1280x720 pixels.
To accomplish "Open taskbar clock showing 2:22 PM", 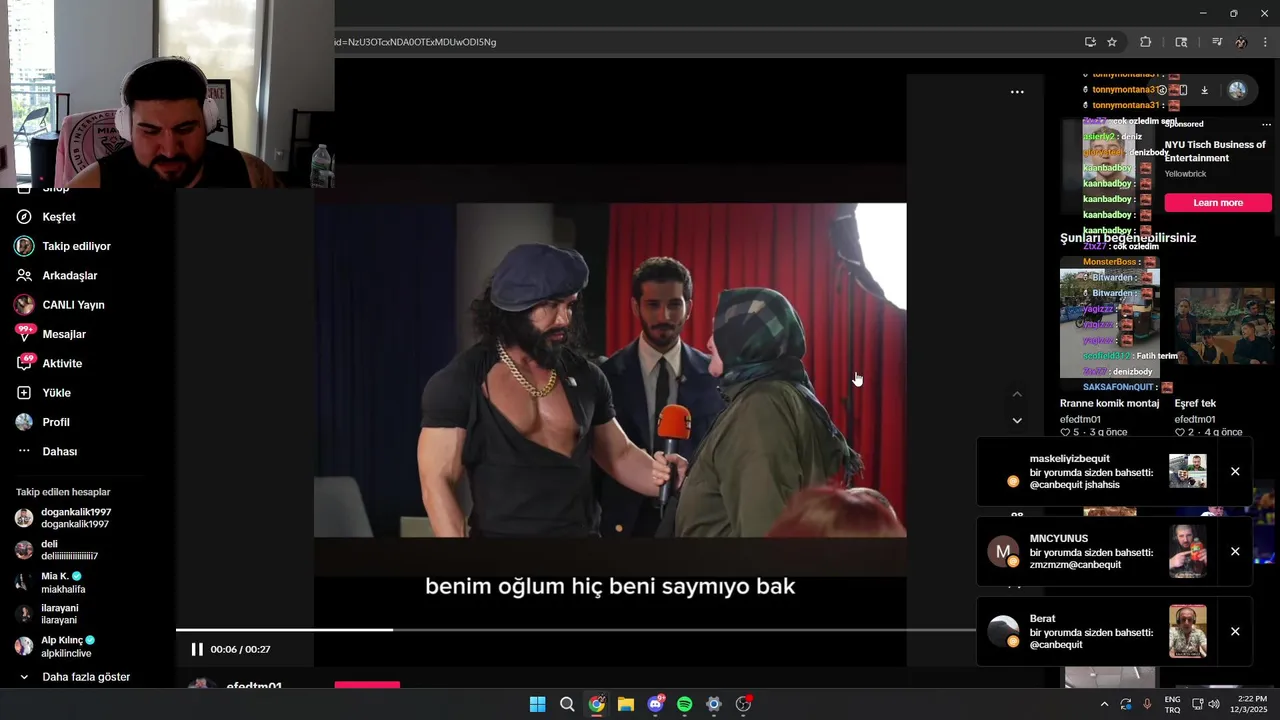I will 1251,704.
